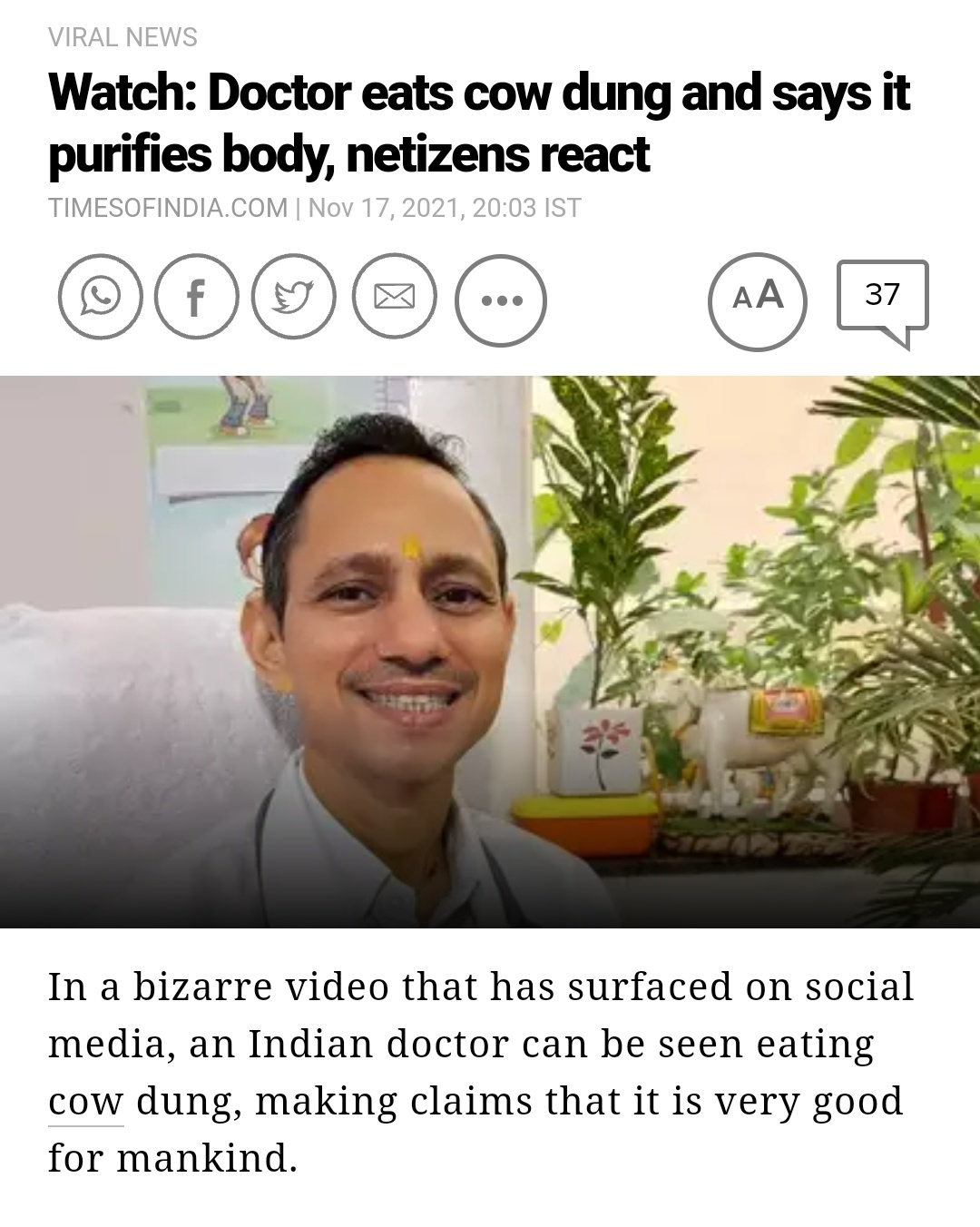The height and width of the screenshot is (1227, 980).
Task: Share article via WhatsApp icon
Action: 100,297
